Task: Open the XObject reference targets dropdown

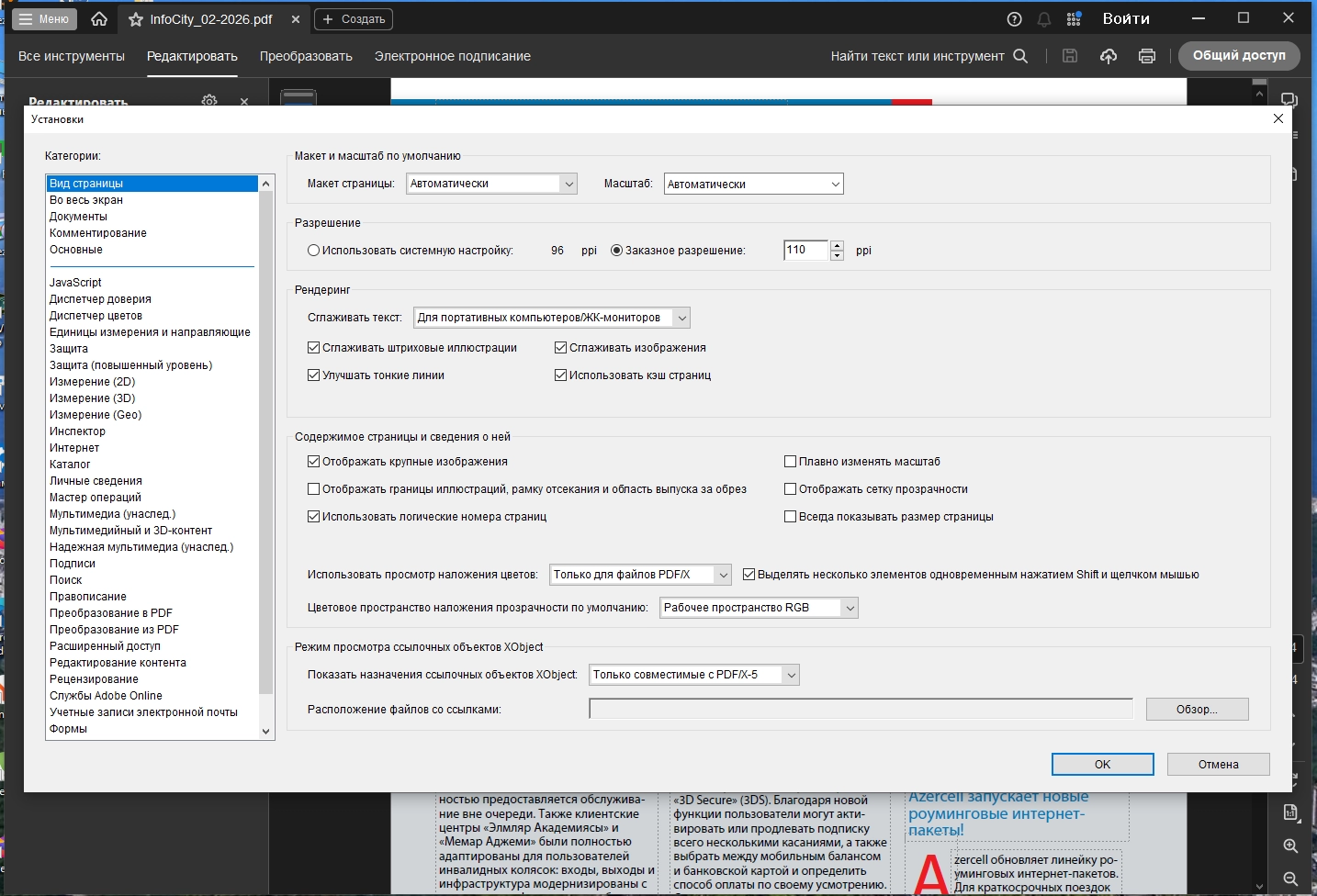Action: pyautogui.click(x=694, y=675)
